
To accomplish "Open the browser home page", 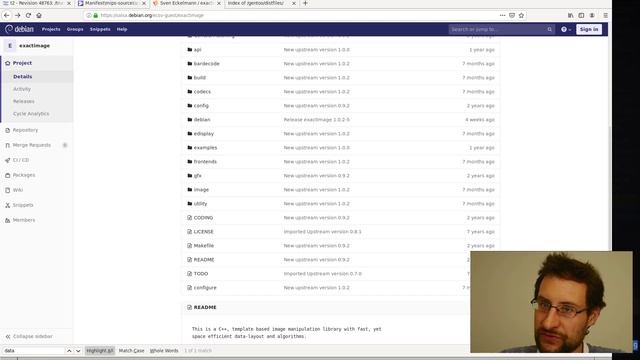I will [39, 15].
